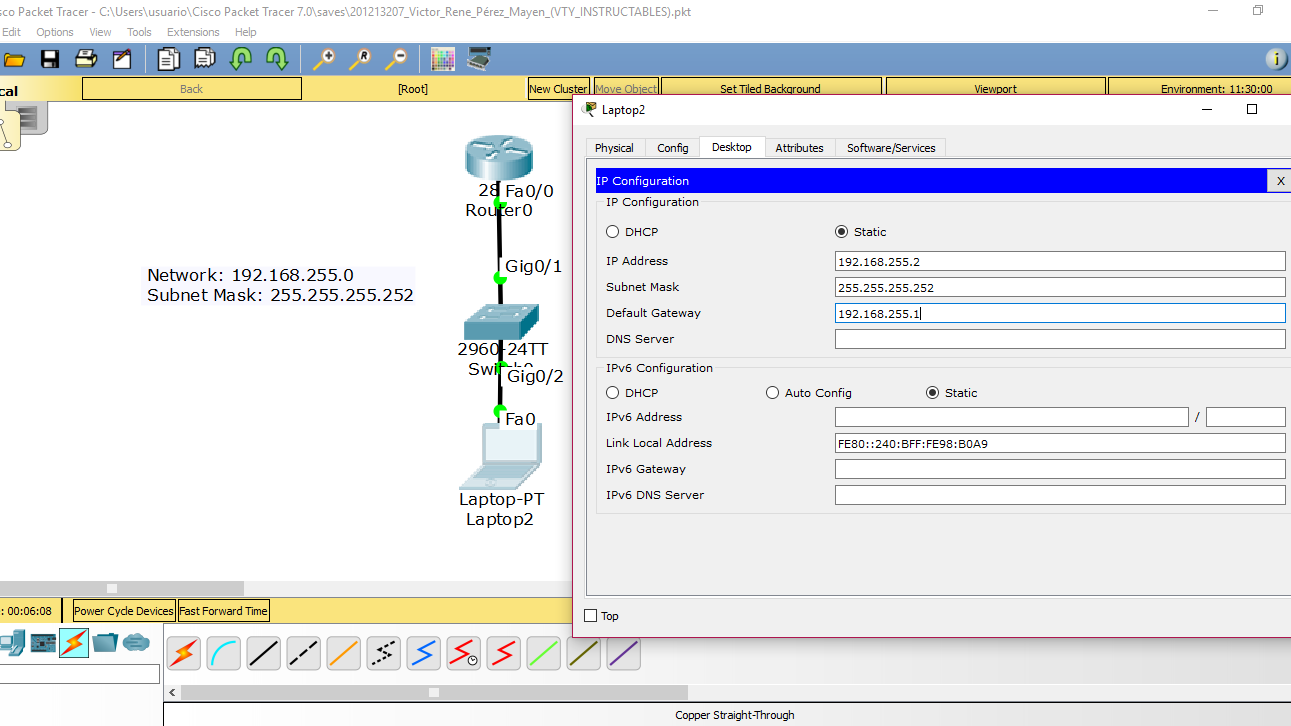The width and height of the screenshot is (1291, 726).
Task: Select the cyan console cable
Action: tap(224, 653)
